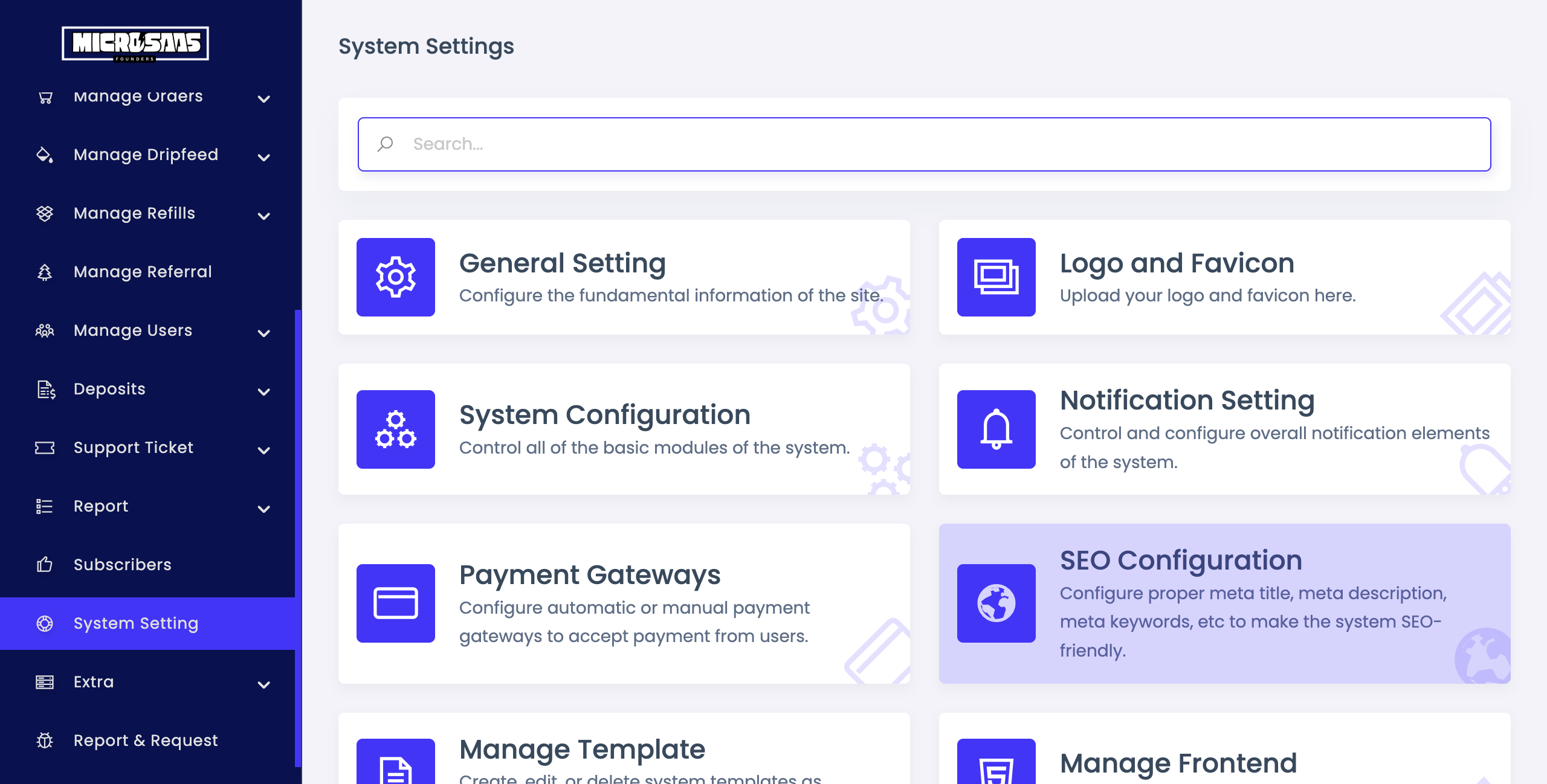Select System Setting sidebar item

pos(135,623)
